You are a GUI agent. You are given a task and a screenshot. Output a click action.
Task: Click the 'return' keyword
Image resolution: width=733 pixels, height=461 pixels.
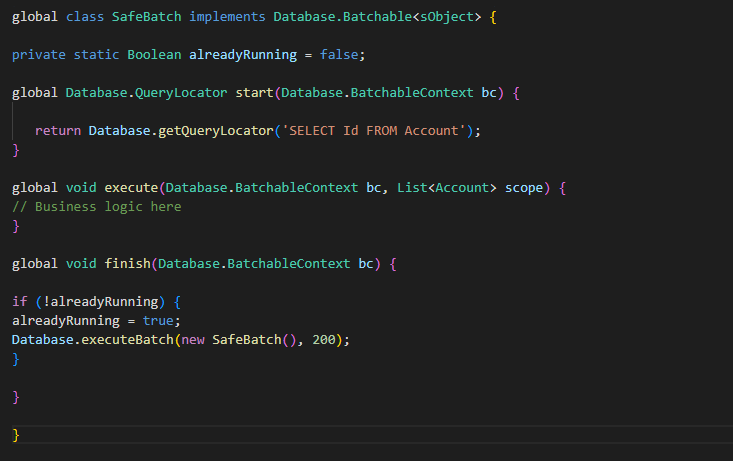[58, 130]
